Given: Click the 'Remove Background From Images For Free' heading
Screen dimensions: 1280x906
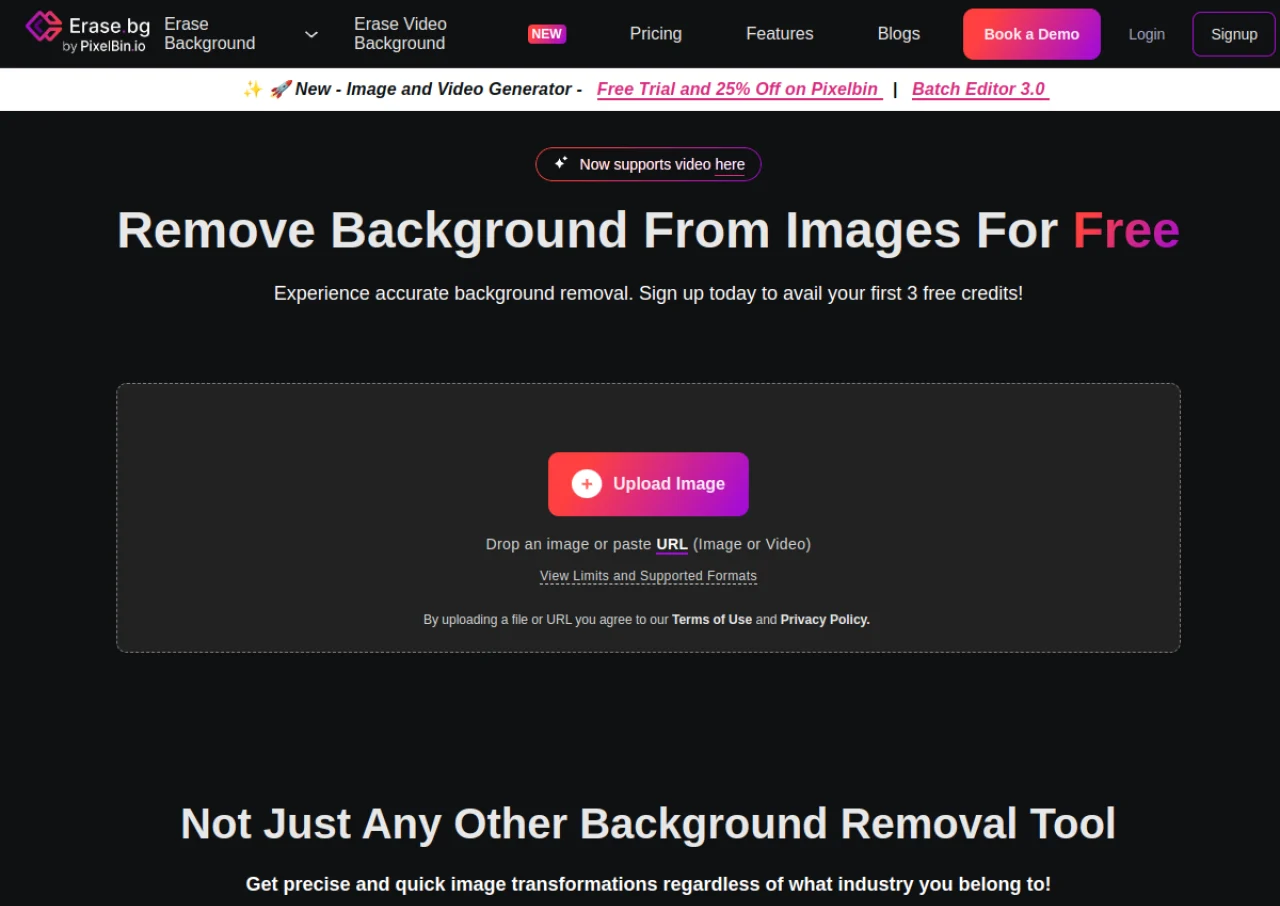Looking at the screenshot, I should [x=648, y=230].
